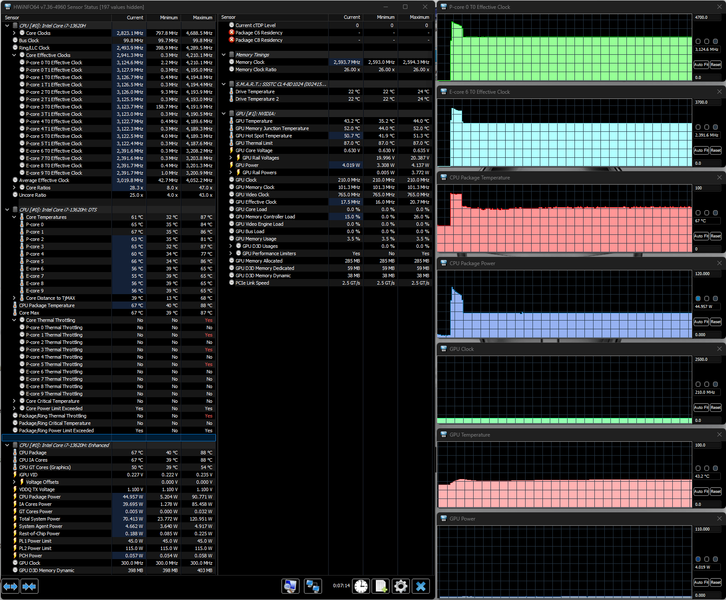The height and width of the screenshot is (600, 726).
Task: Click the networked computers remote icon
Action: [x=313, y=586]
